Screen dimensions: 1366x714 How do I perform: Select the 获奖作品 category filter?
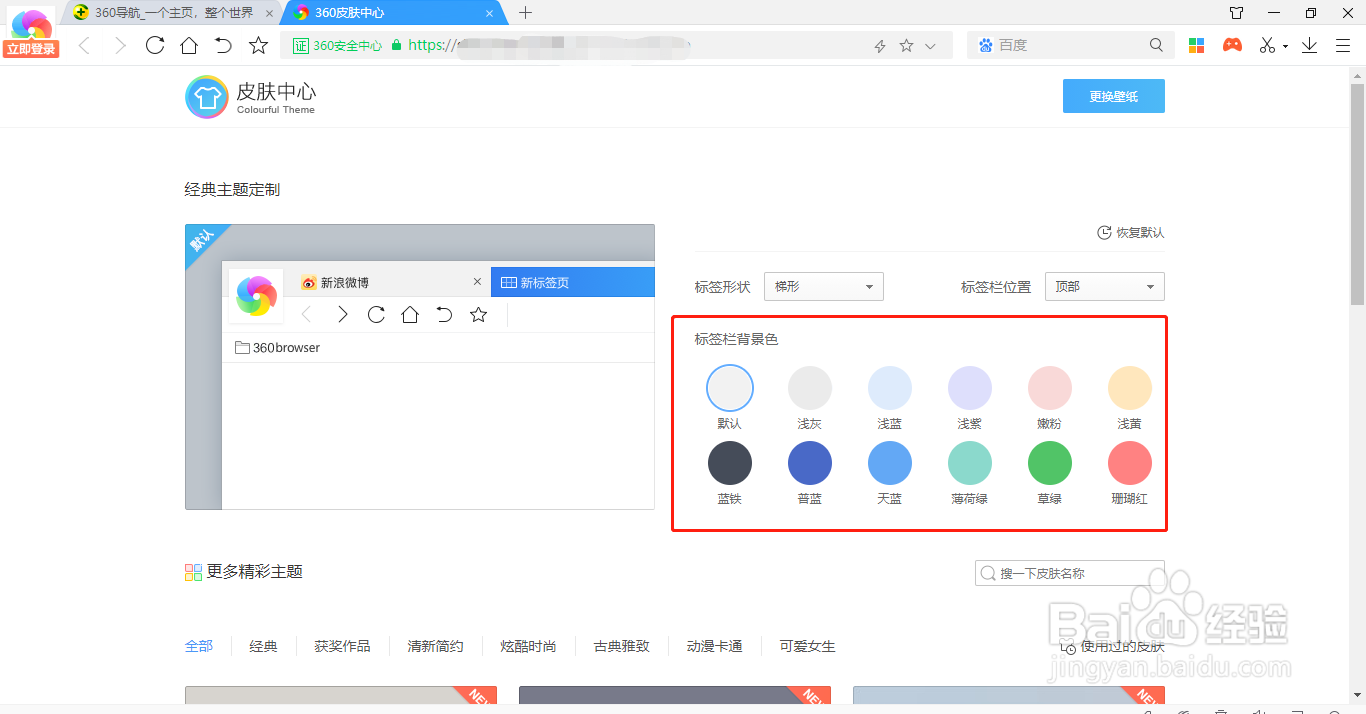click(343, 646)
